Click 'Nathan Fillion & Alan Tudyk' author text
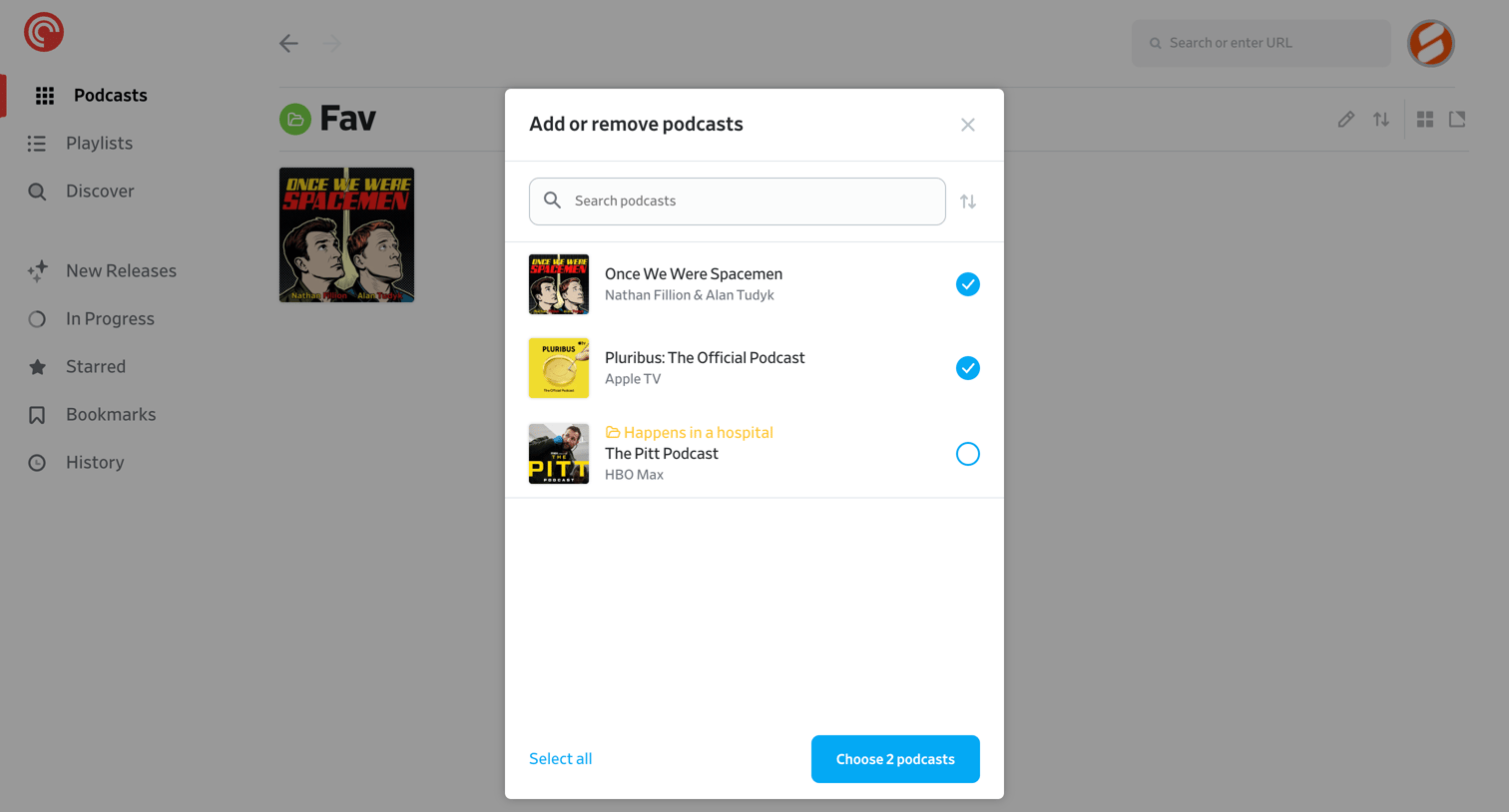 coord(690,295)
